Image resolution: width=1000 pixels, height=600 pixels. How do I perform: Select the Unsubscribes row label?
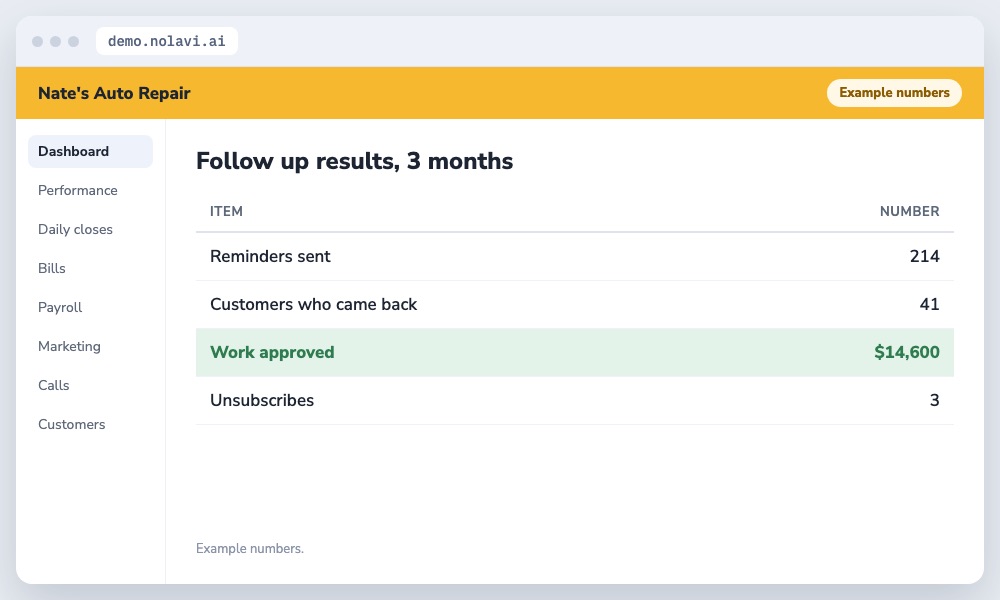click(262, 400)
